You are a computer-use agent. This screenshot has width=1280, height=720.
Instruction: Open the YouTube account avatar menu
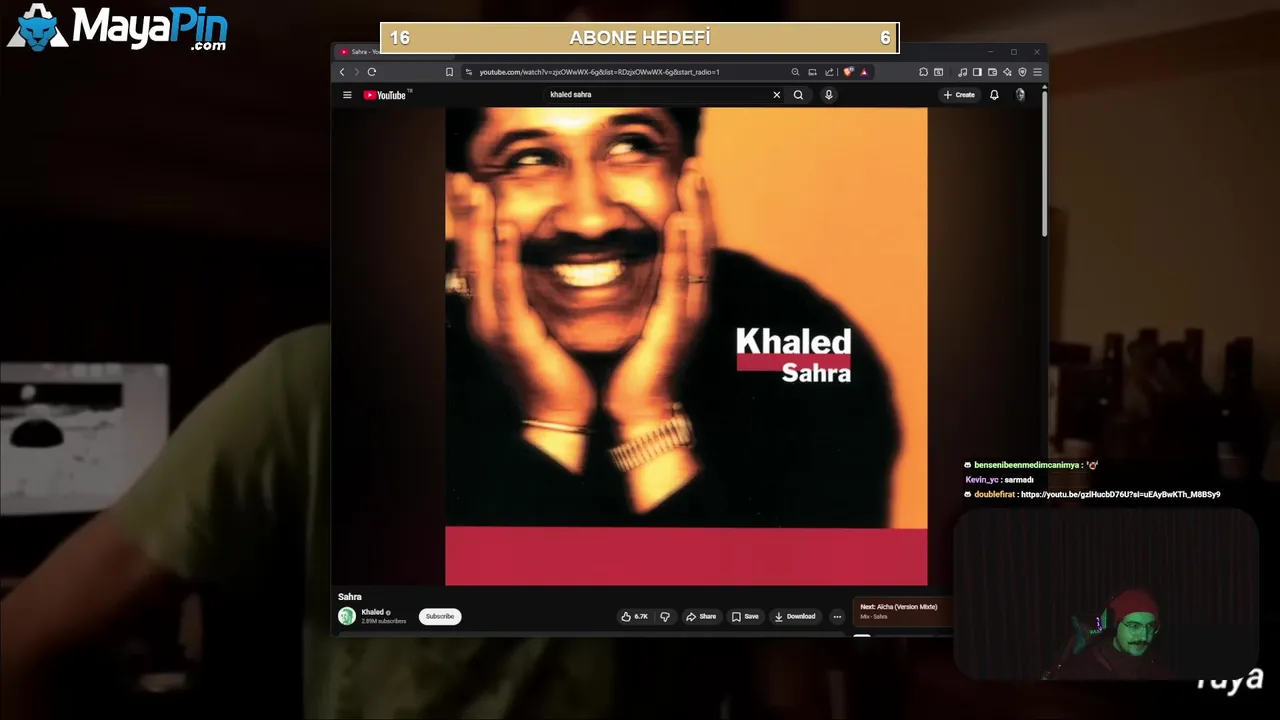(x=1020, y=95)
